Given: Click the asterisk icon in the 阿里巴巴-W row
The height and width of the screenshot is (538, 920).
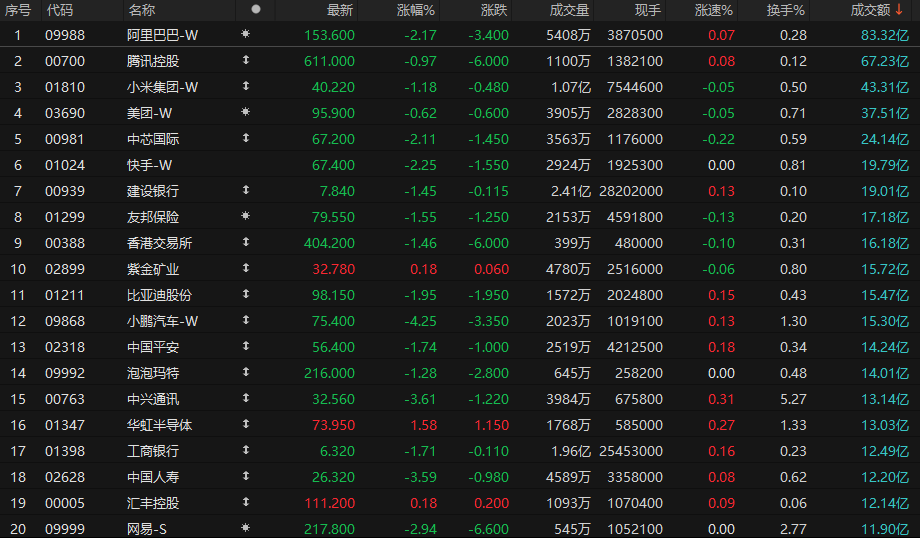Looking at the screenshot, I should point(246,34).
